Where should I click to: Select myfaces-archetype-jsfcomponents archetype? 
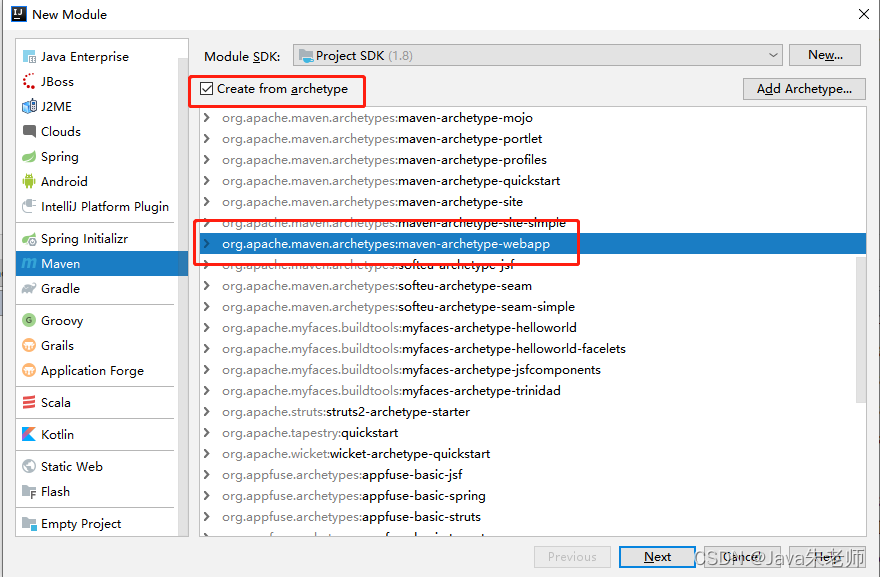point(533,370)
